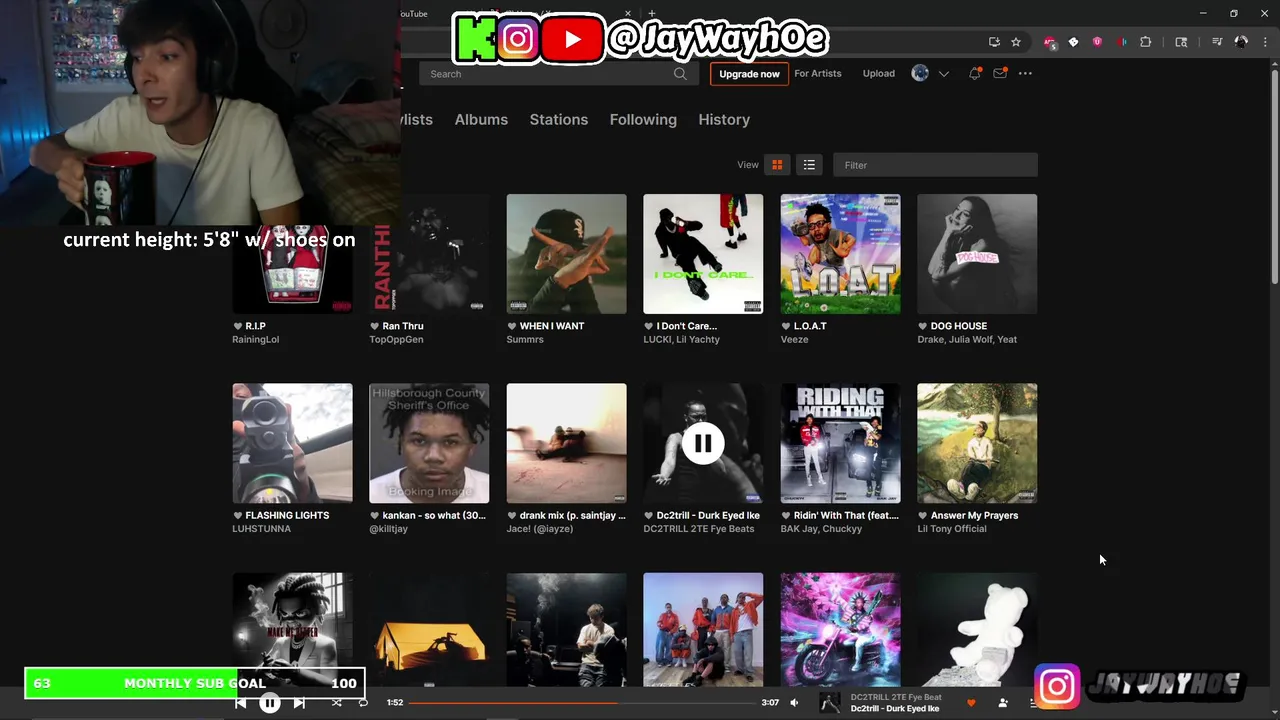
Task: Open the Following tab
Action: pyautogui.click(x=643, y=119)
